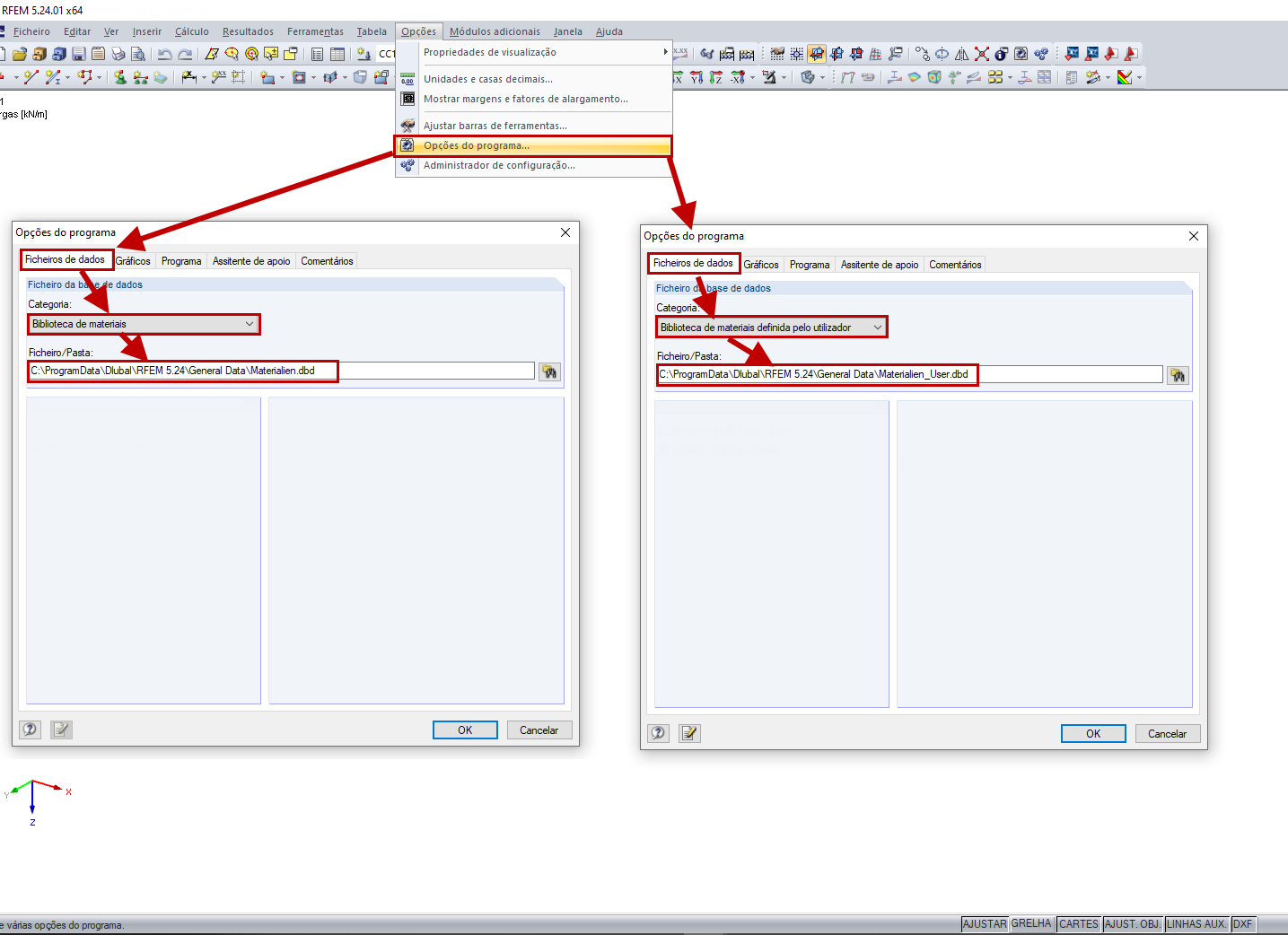Image resolution: width=1288 pixels, height=935 pixels.
Task: Click the mirror triangles icon
Action: (x=962, y=54)
